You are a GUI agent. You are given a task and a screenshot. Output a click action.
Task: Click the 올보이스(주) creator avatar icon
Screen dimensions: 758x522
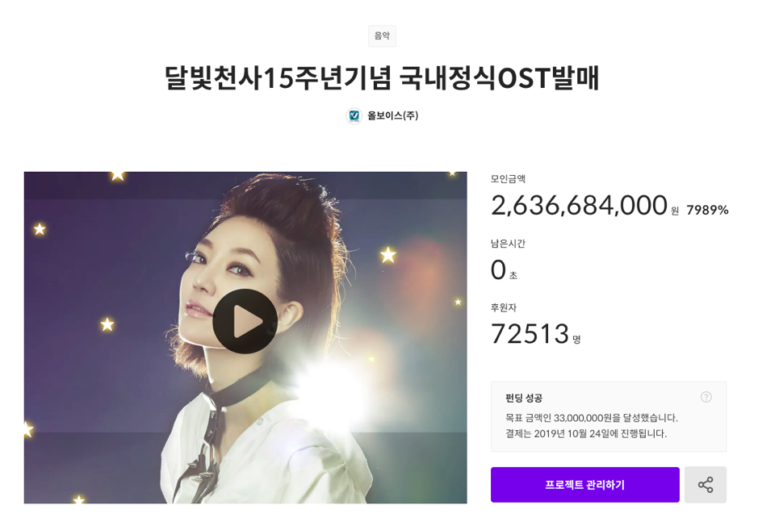point(354,116)
